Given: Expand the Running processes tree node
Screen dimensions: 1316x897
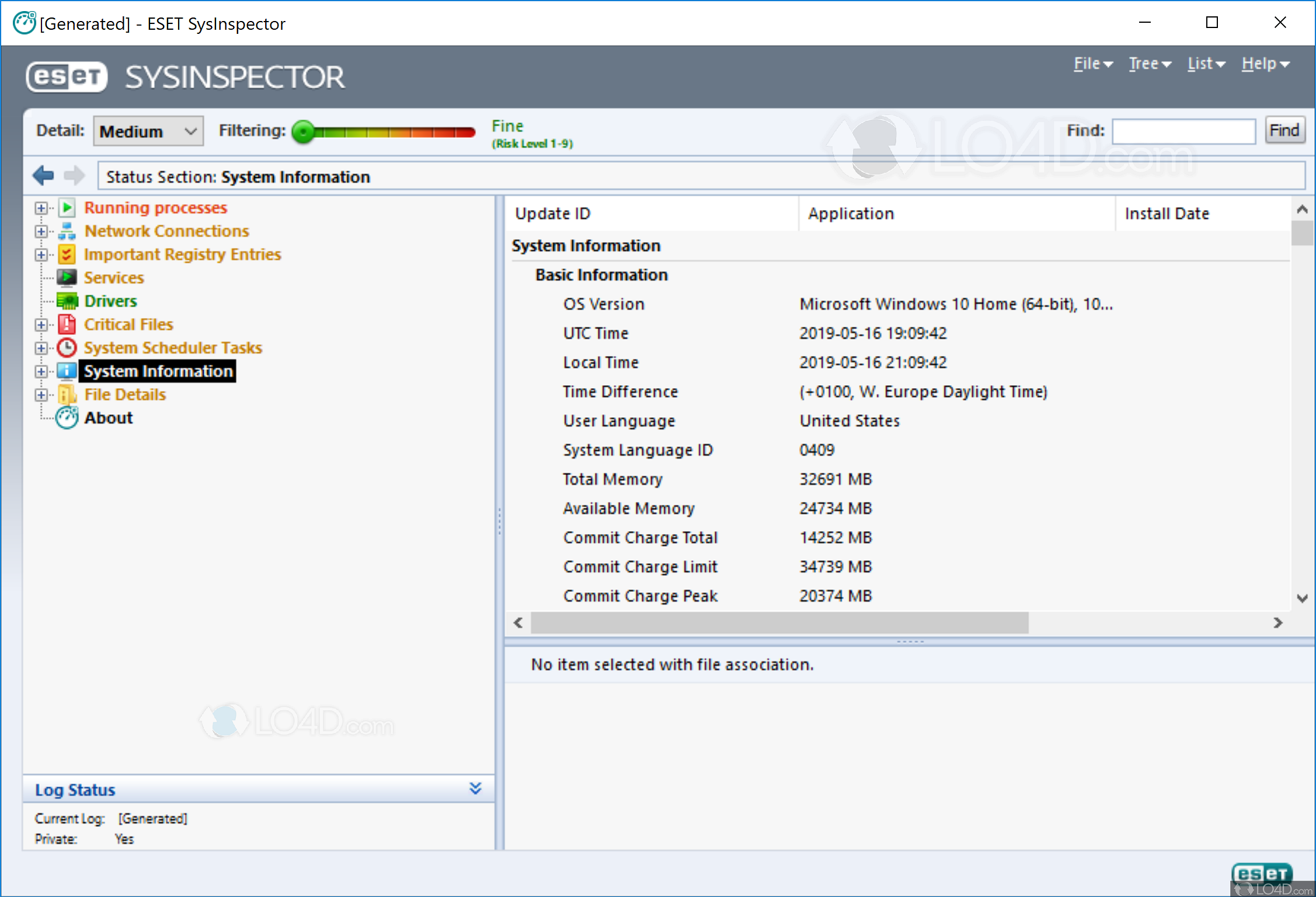Looking at the screenshot, I should (x=40, y=208).
